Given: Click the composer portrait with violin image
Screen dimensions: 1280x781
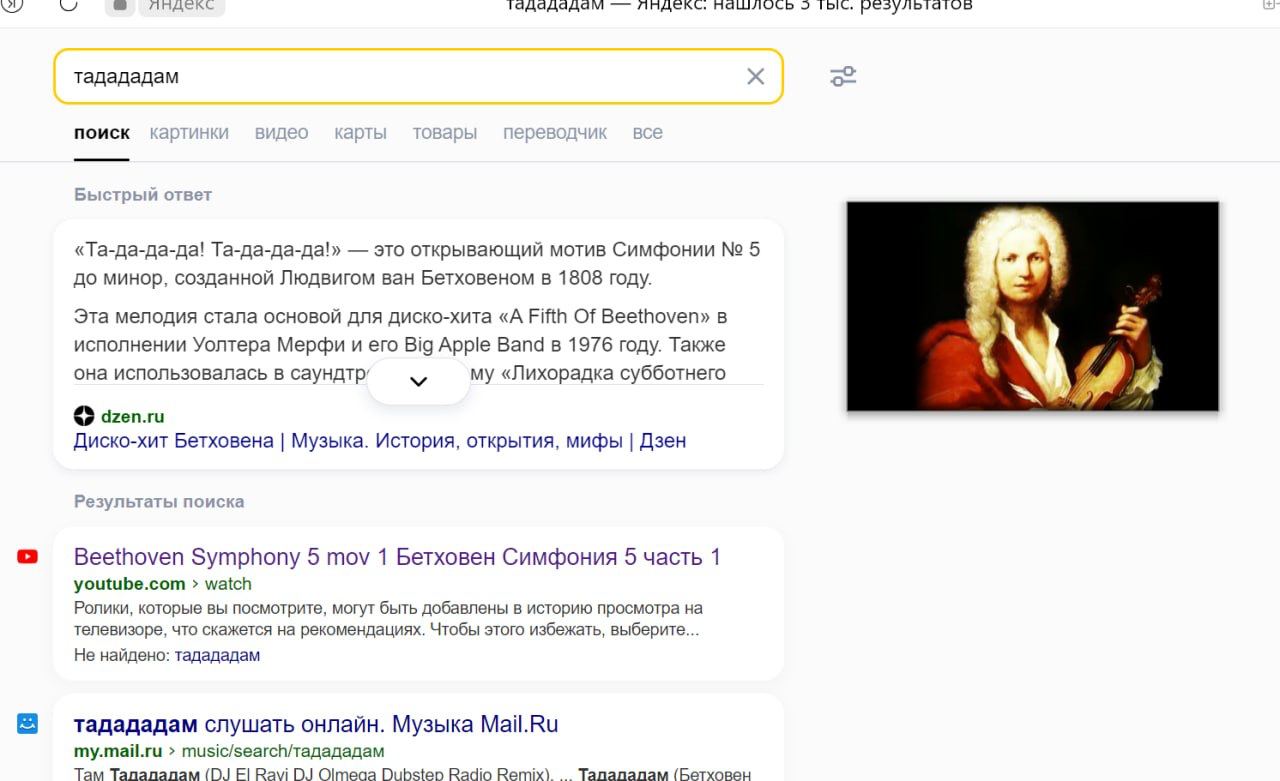Looking at the screenshot, I should tap(1032, 306).
